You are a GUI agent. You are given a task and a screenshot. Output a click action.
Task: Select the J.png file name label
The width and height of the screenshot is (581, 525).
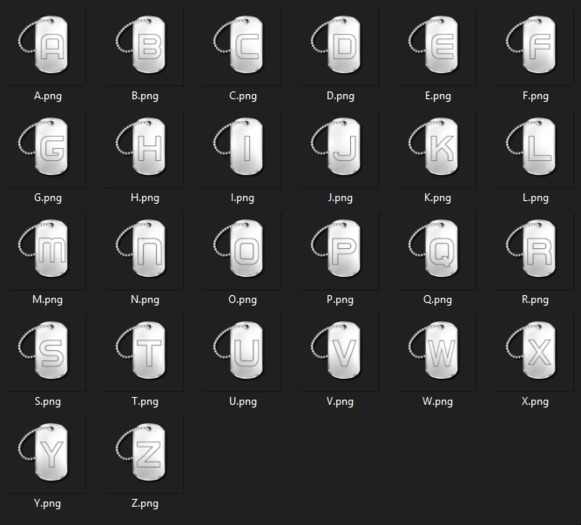pyautogui.click(x=340, y=198)
